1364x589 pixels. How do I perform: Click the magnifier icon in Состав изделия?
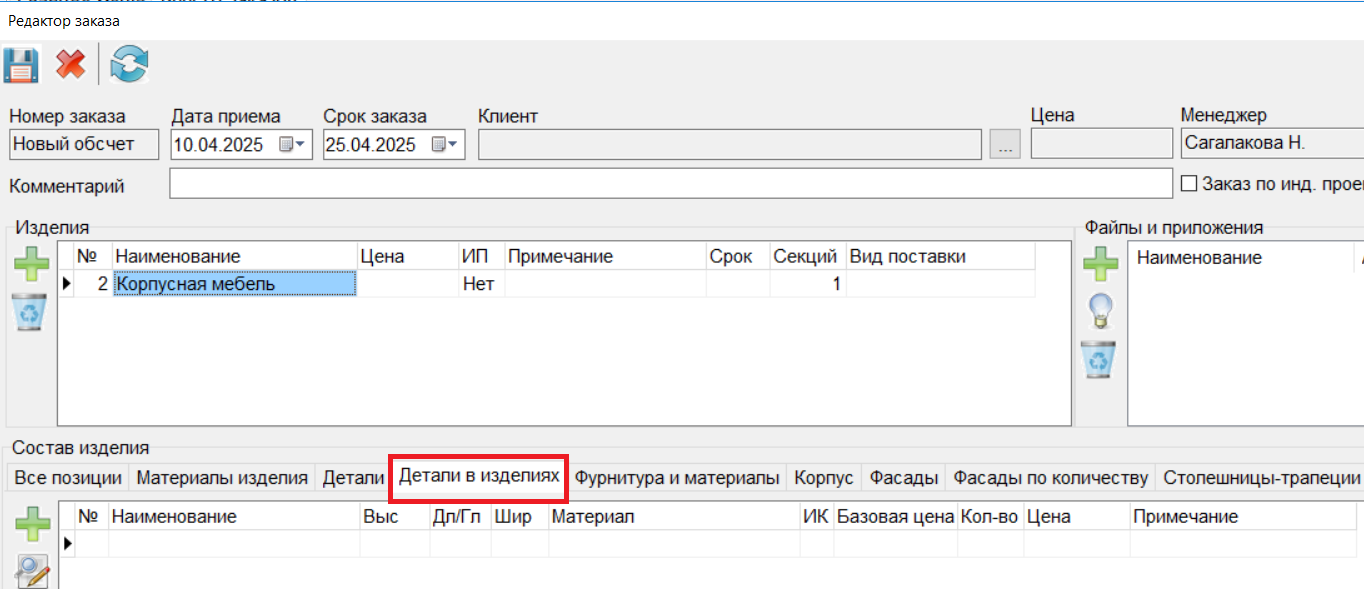coord(31,571)
